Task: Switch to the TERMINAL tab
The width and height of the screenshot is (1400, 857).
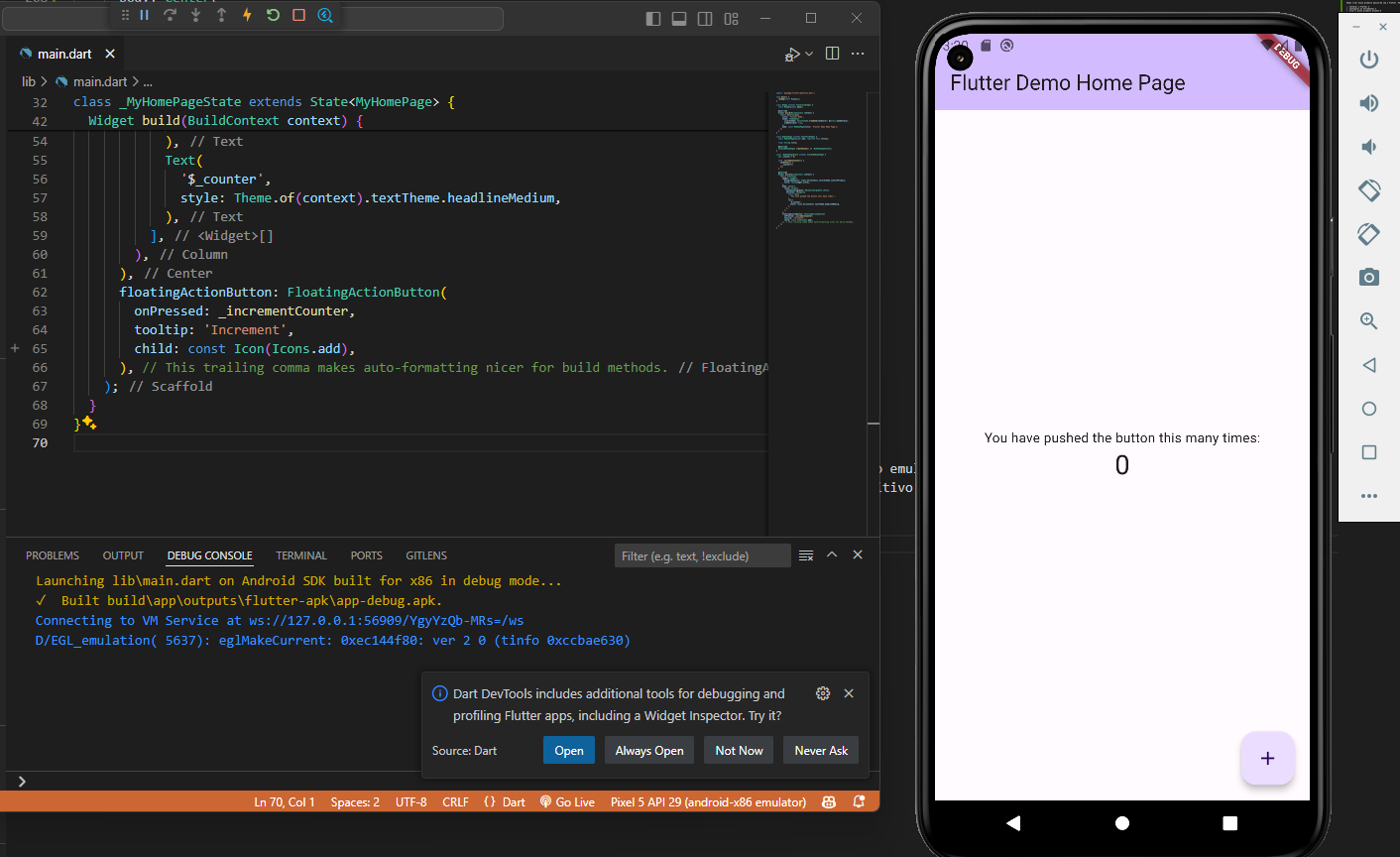Action: [301, 555]
